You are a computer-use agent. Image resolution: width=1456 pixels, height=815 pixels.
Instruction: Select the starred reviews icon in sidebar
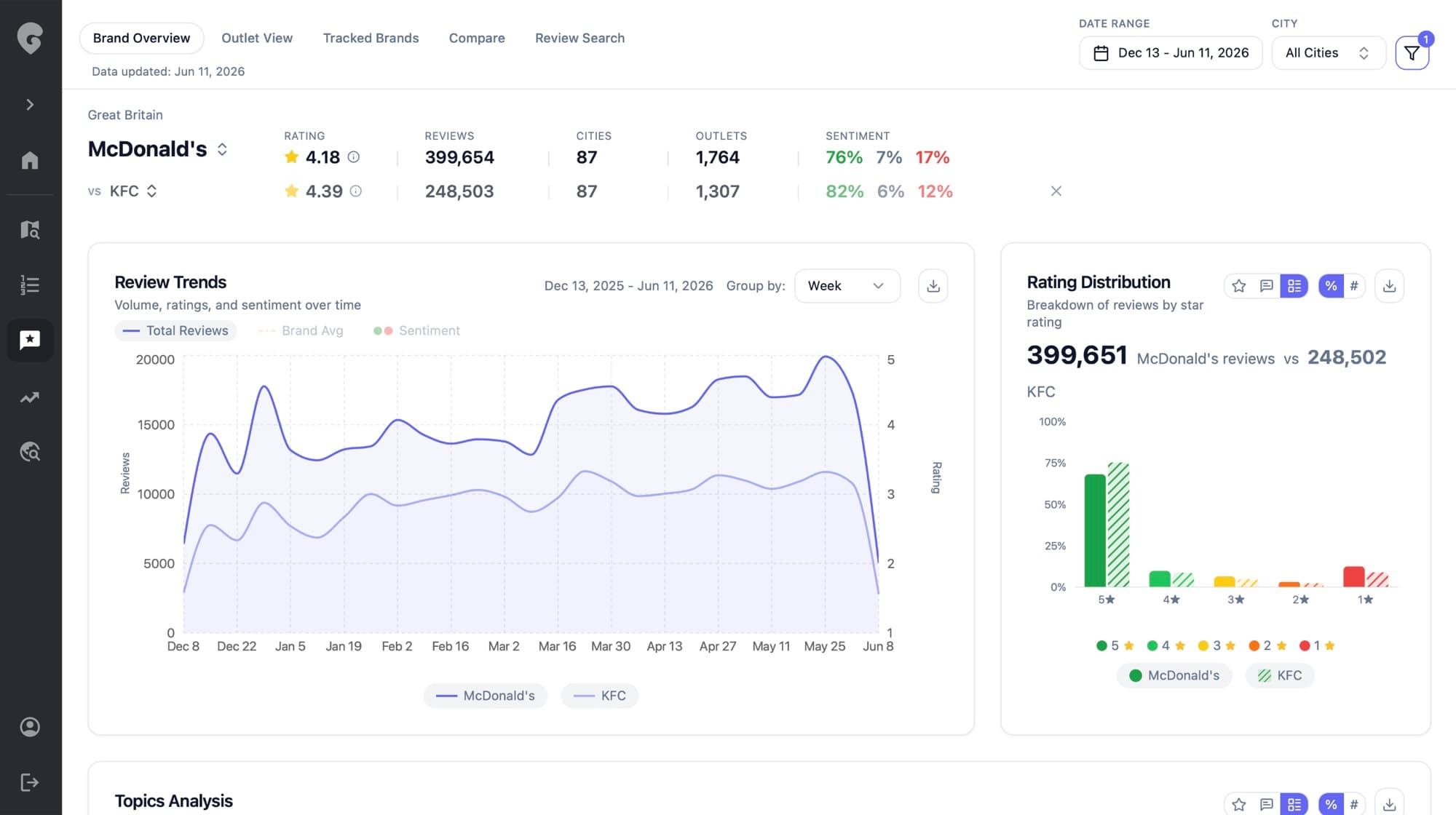[30, 340]
